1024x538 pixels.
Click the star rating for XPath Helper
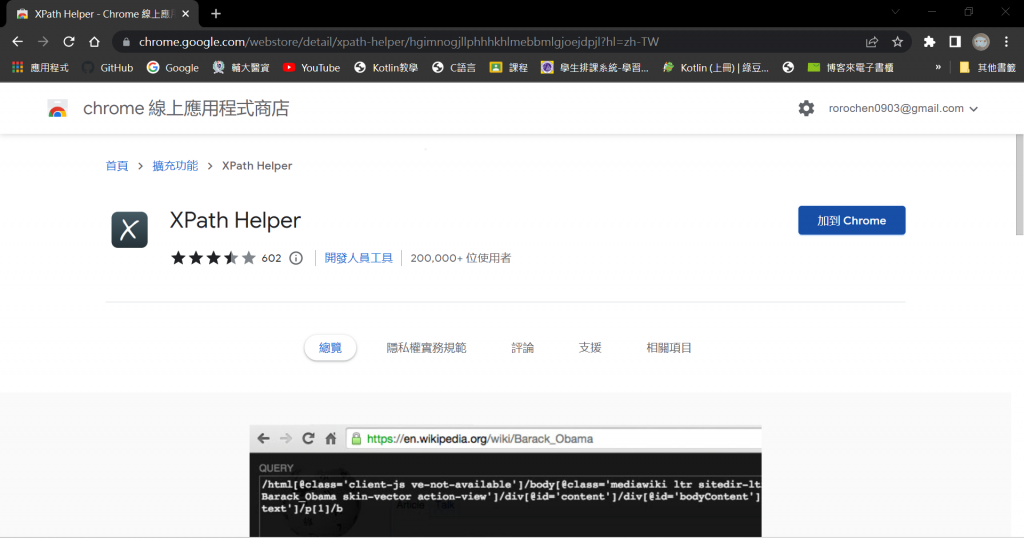pos(213,258)
